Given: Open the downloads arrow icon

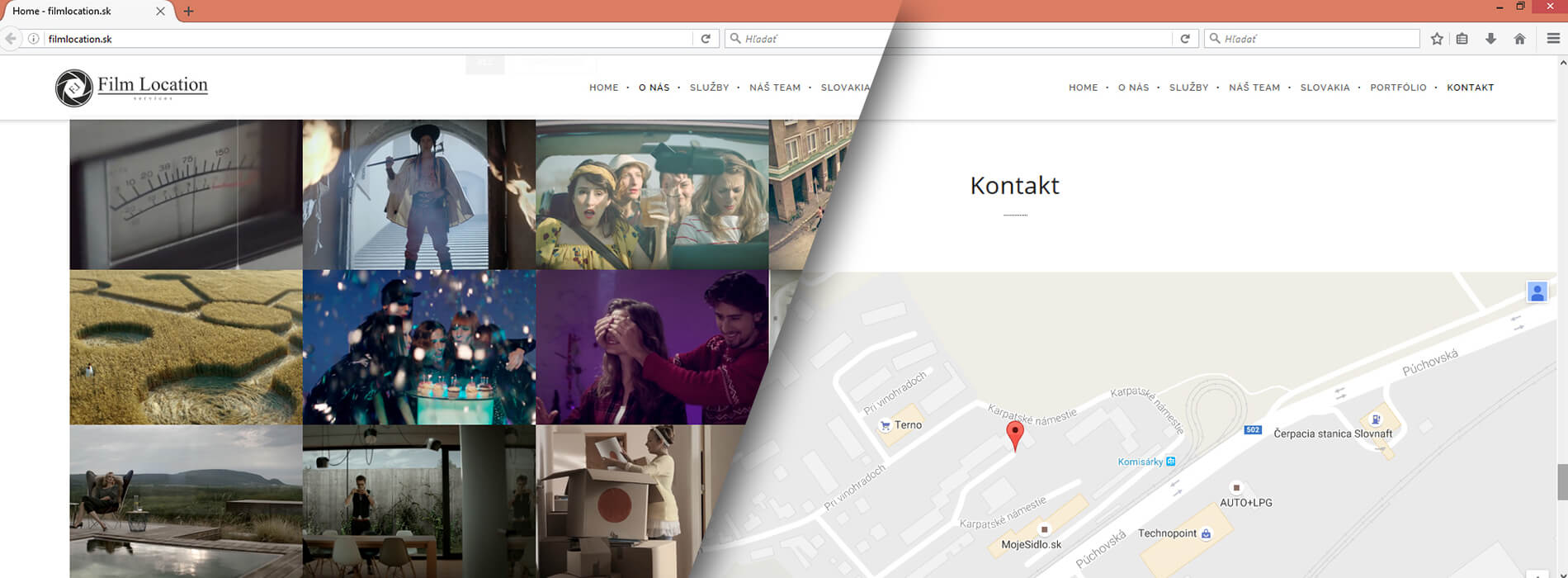Looking at the screenshot, I should coord(1490,39).
